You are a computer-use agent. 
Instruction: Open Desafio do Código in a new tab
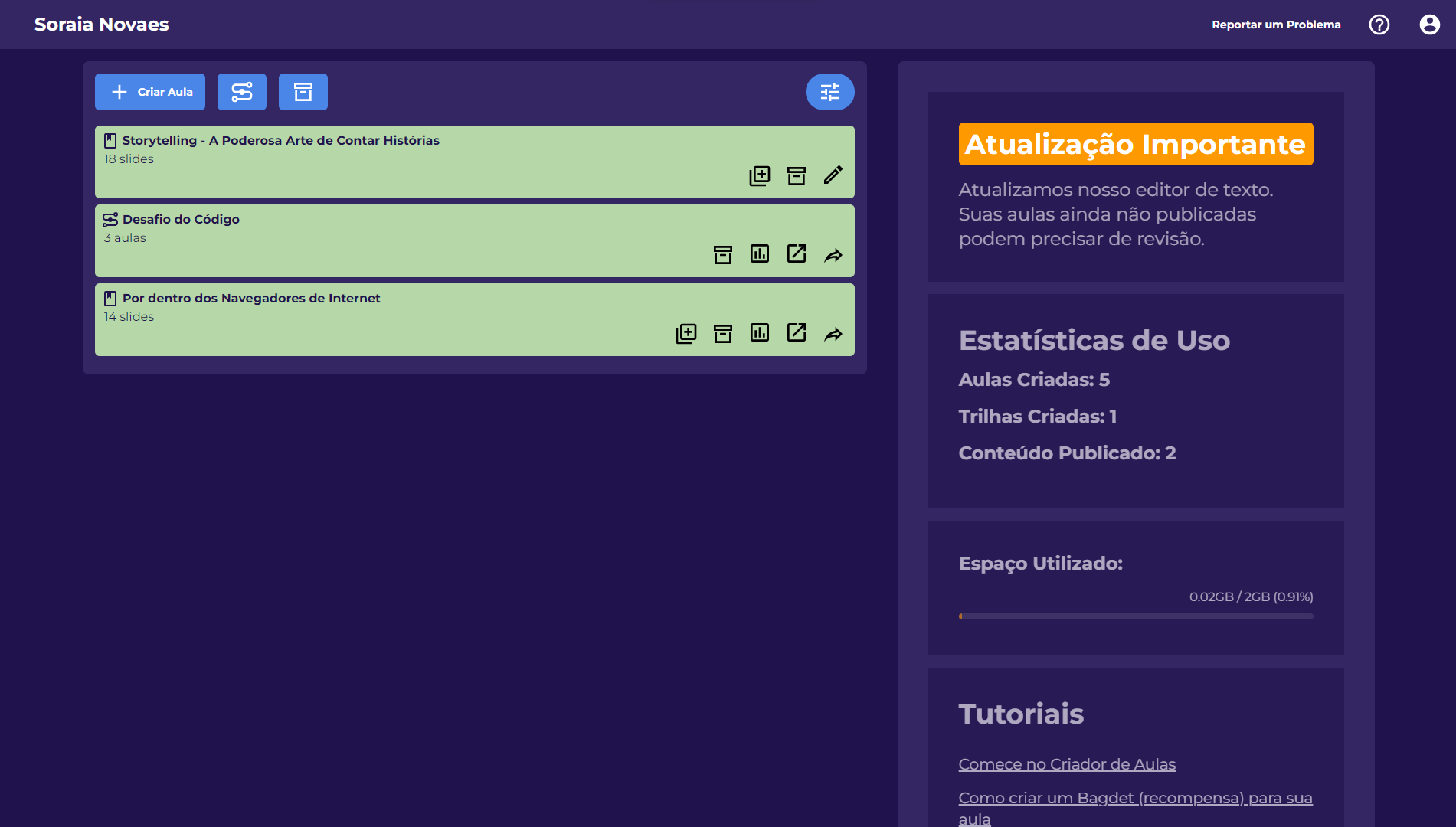pos(797,254)
